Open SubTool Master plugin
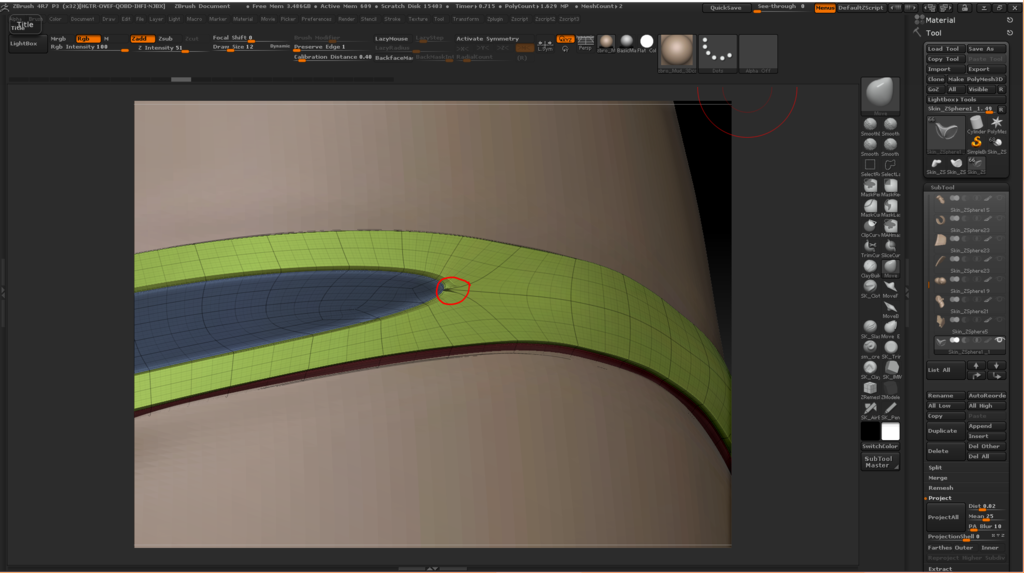Image resolution: width=1024 pixels, height=573 pixels. coord(879,462)
